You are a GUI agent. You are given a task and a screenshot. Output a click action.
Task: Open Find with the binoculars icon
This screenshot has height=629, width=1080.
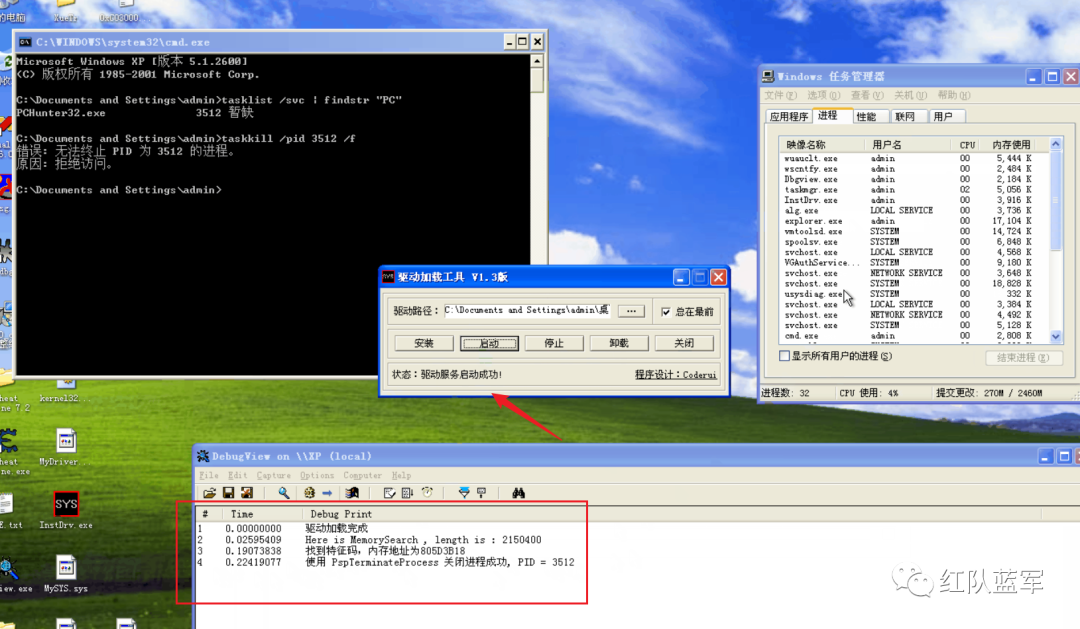click(519, 493)
